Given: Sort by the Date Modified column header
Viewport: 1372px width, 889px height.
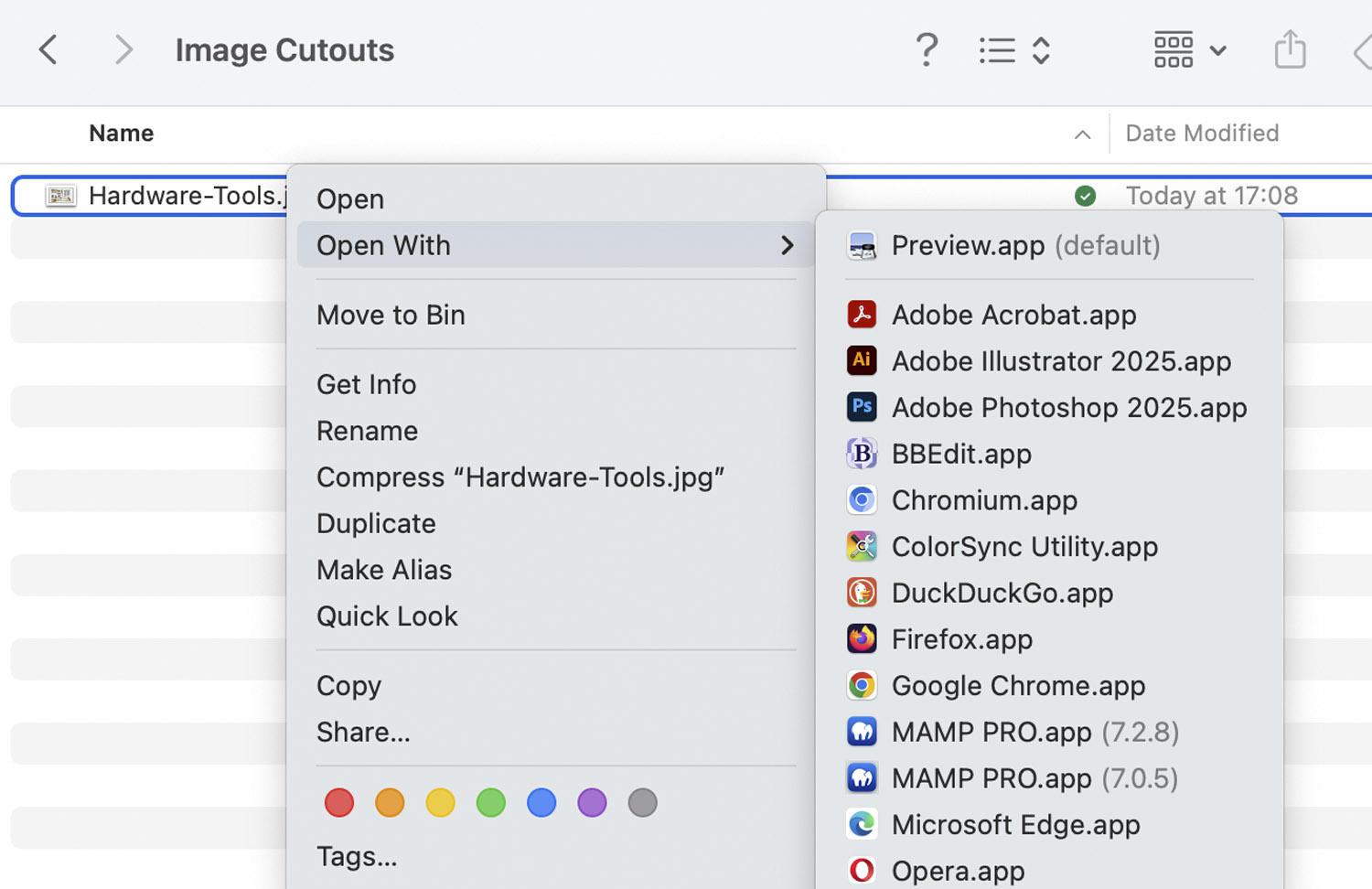Looking at the screenshot, I should 1202,134.
